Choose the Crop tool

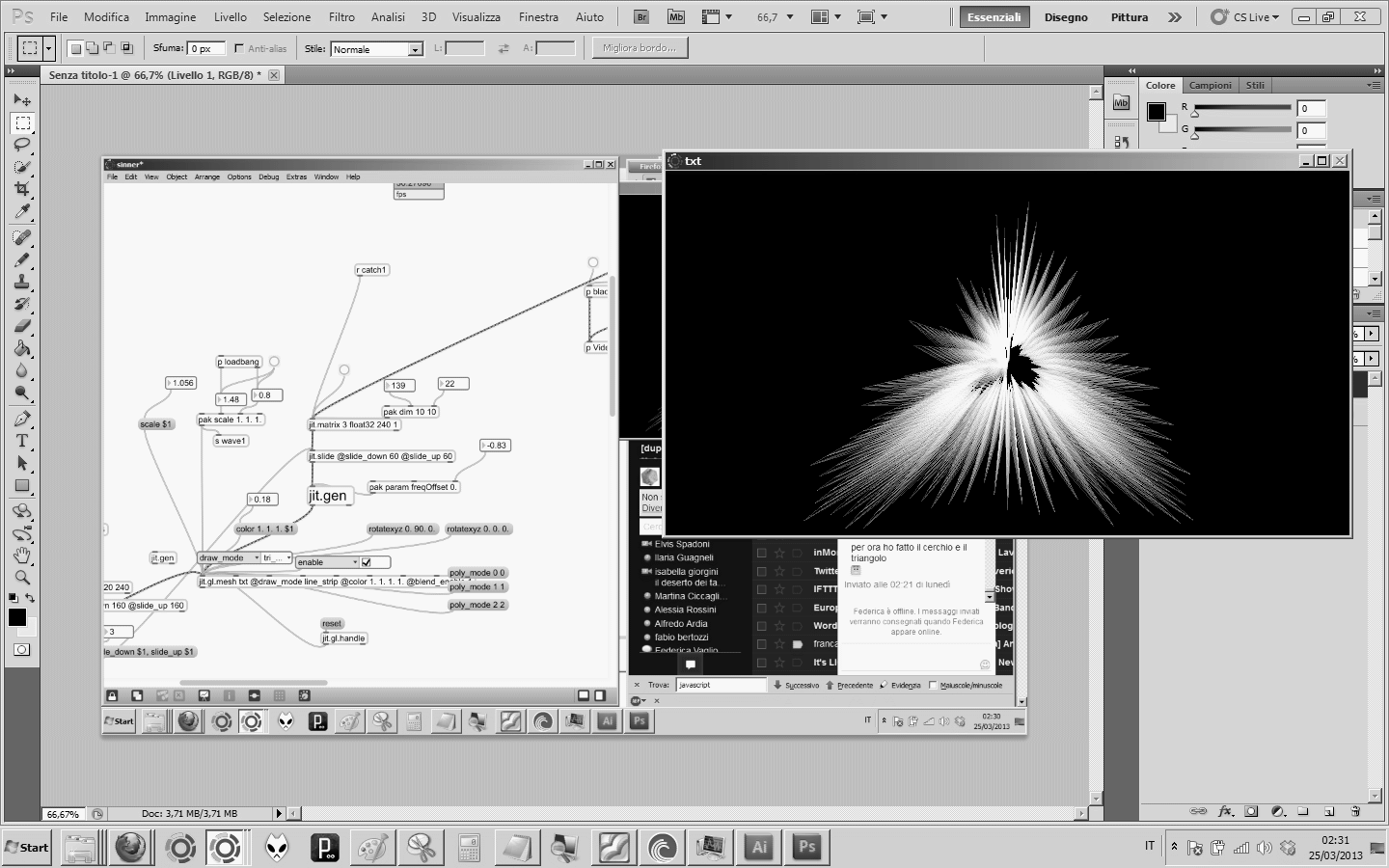click(22, 189)
